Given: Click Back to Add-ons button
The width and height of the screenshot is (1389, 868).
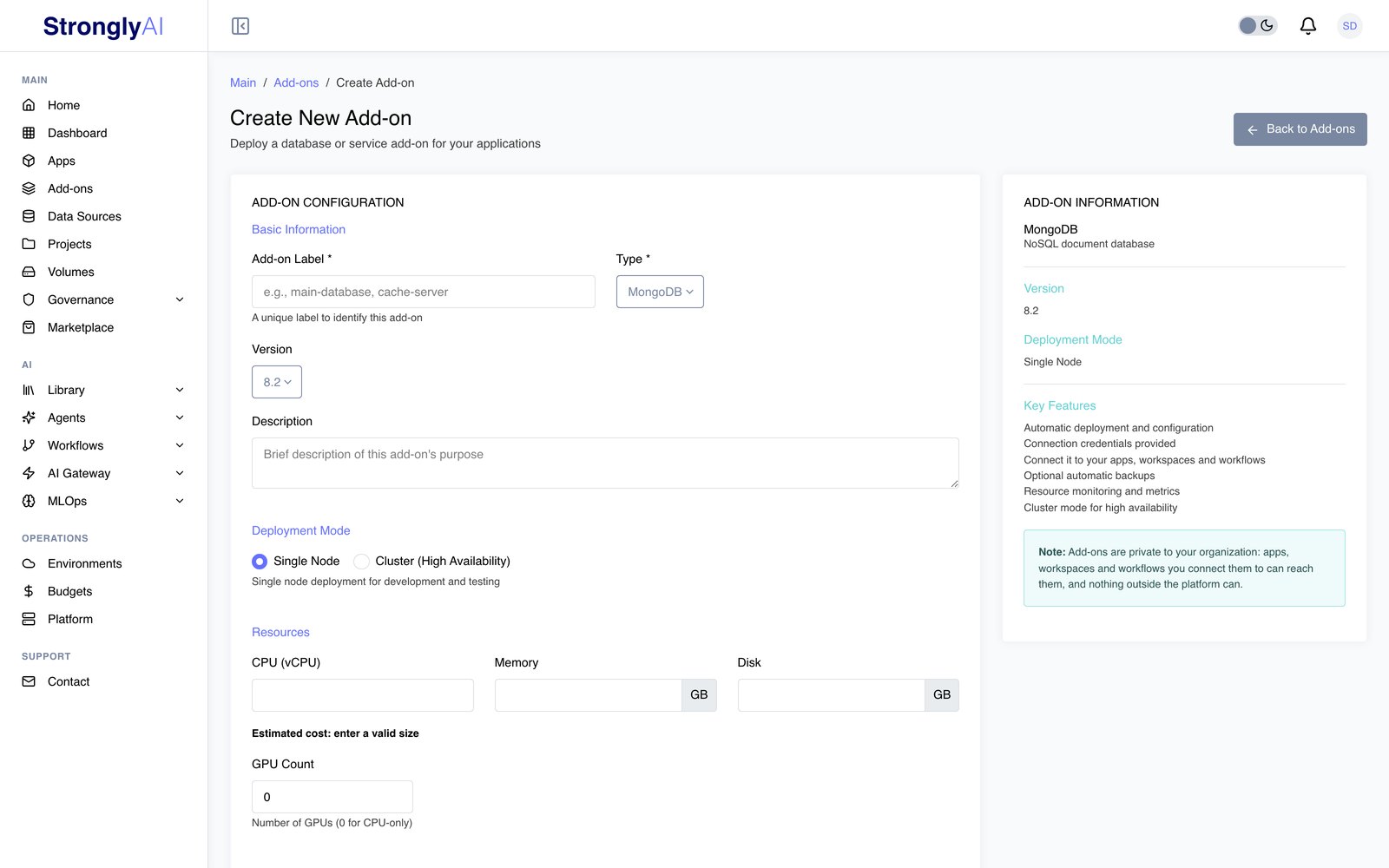Looking at the screenshot, I should coord(1300,129).
